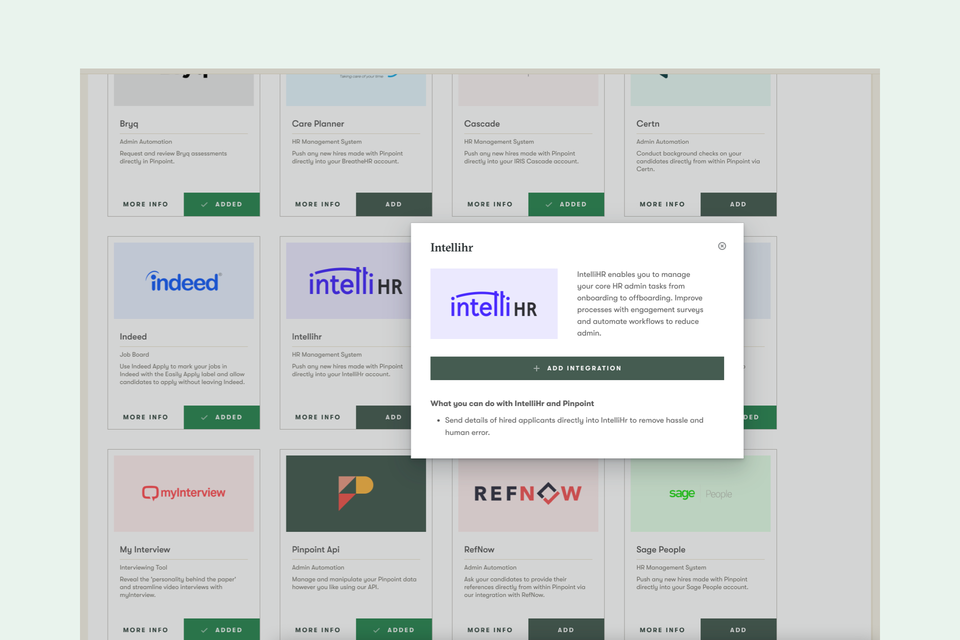Select the "Pinpoint Api" card title
This screenshot has height=640, width=960.
tap(315, 549)
